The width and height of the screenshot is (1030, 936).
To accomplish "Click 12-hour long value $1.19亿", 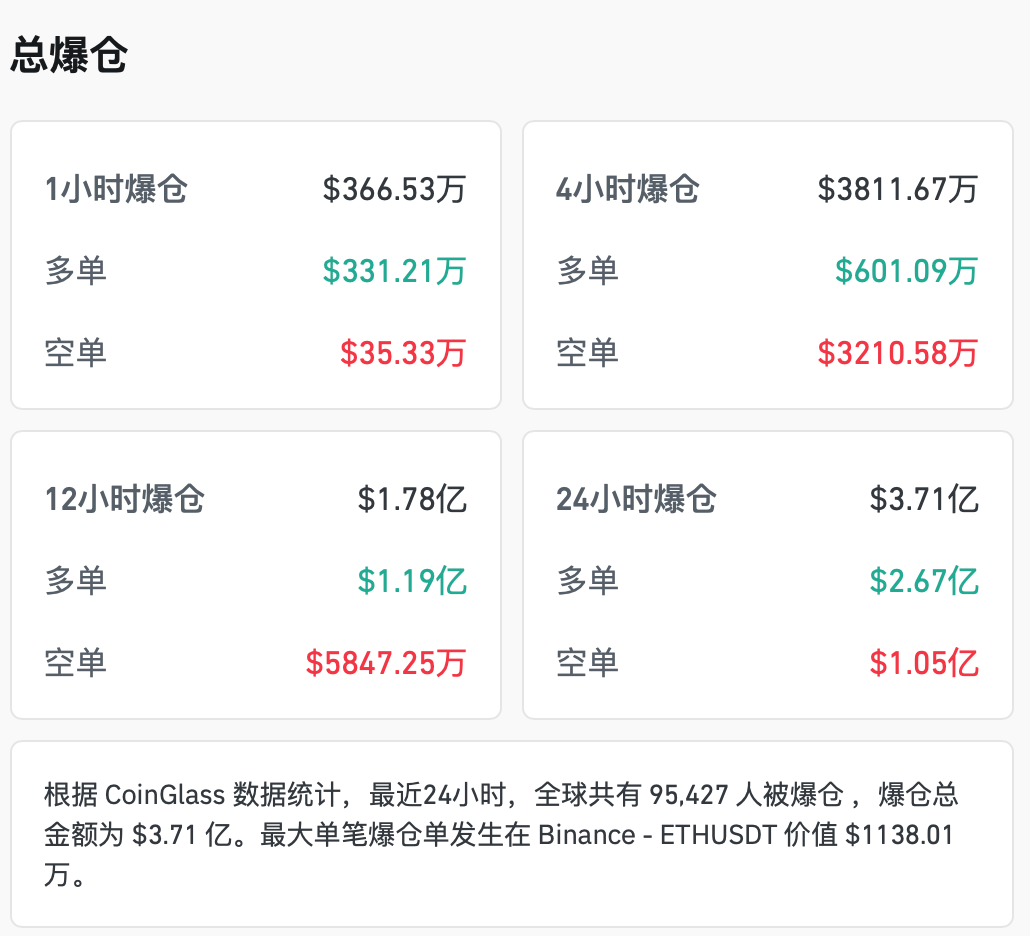I will (x=412, y=581).
